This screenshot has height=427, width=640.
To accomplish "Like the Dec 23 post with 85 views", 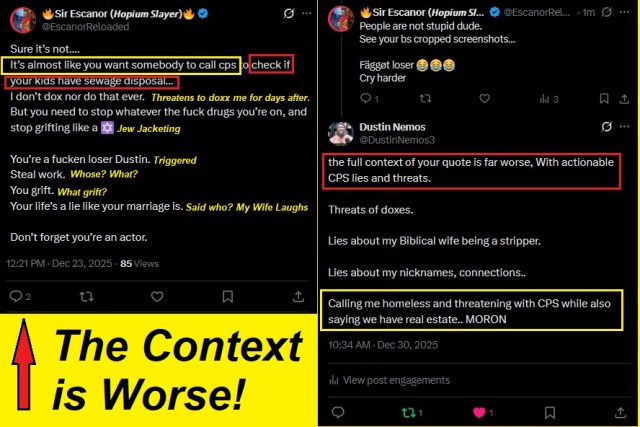I will [x=157, y=296].
